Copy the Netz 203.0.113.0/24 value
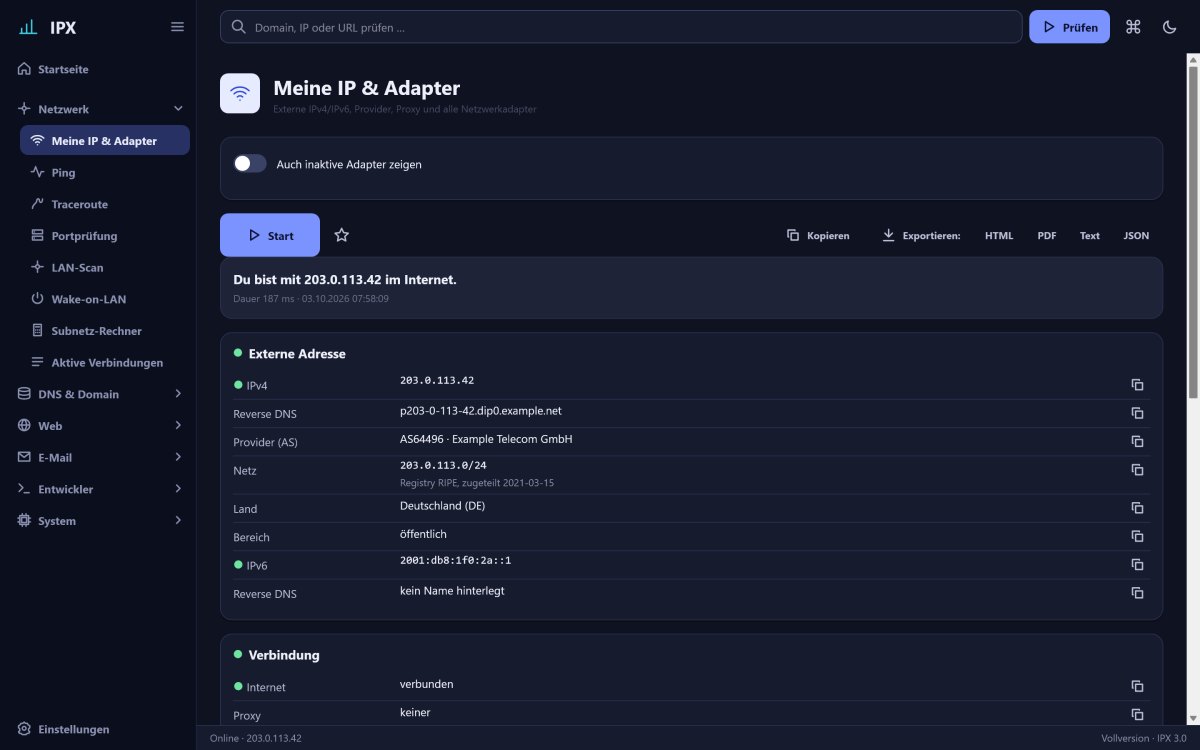Image resolution: width=1200 pixels, height=750 pixels. [1137, 470]
